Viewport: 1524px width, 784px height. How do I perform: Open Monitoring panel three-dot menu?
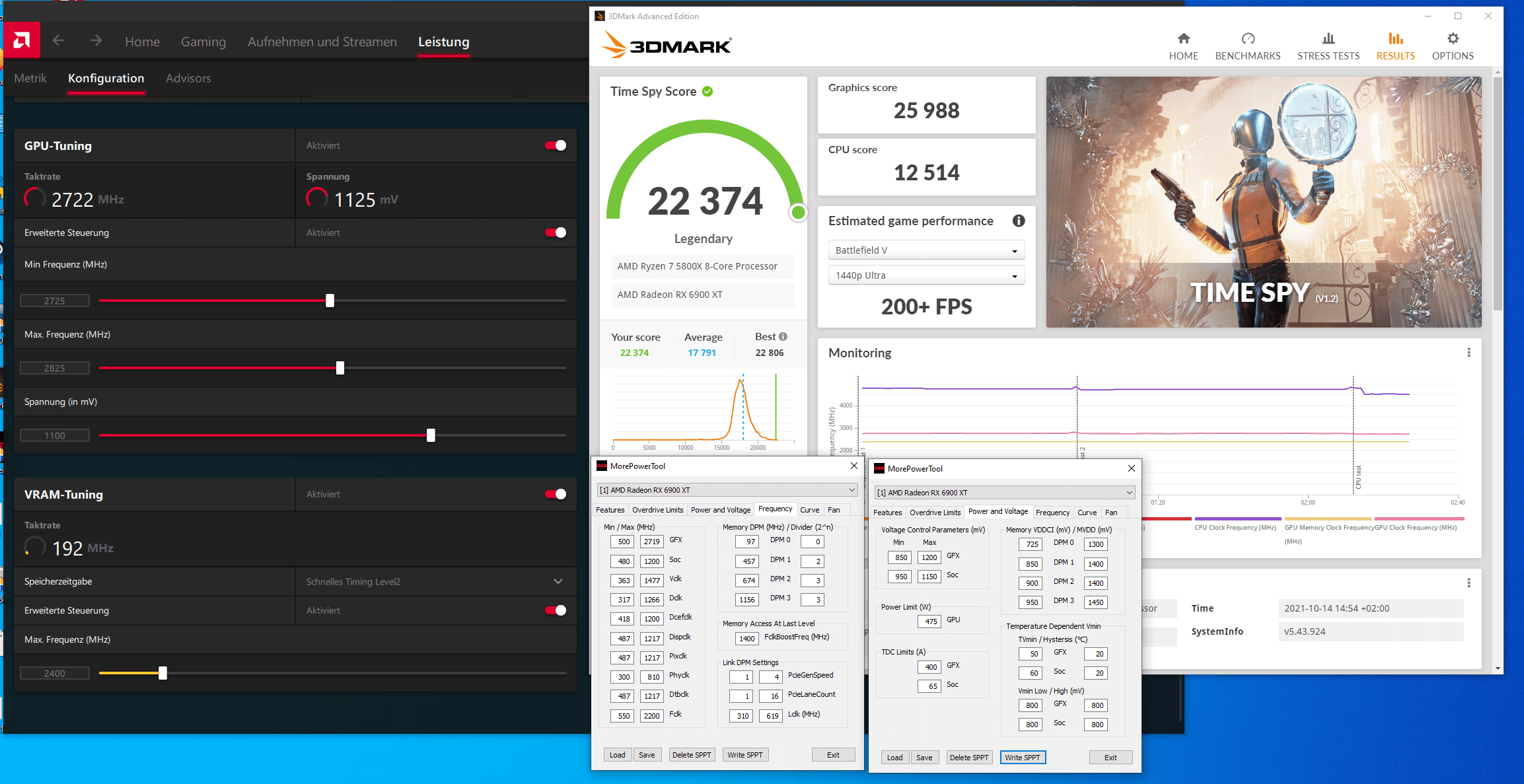point(1469,353)
